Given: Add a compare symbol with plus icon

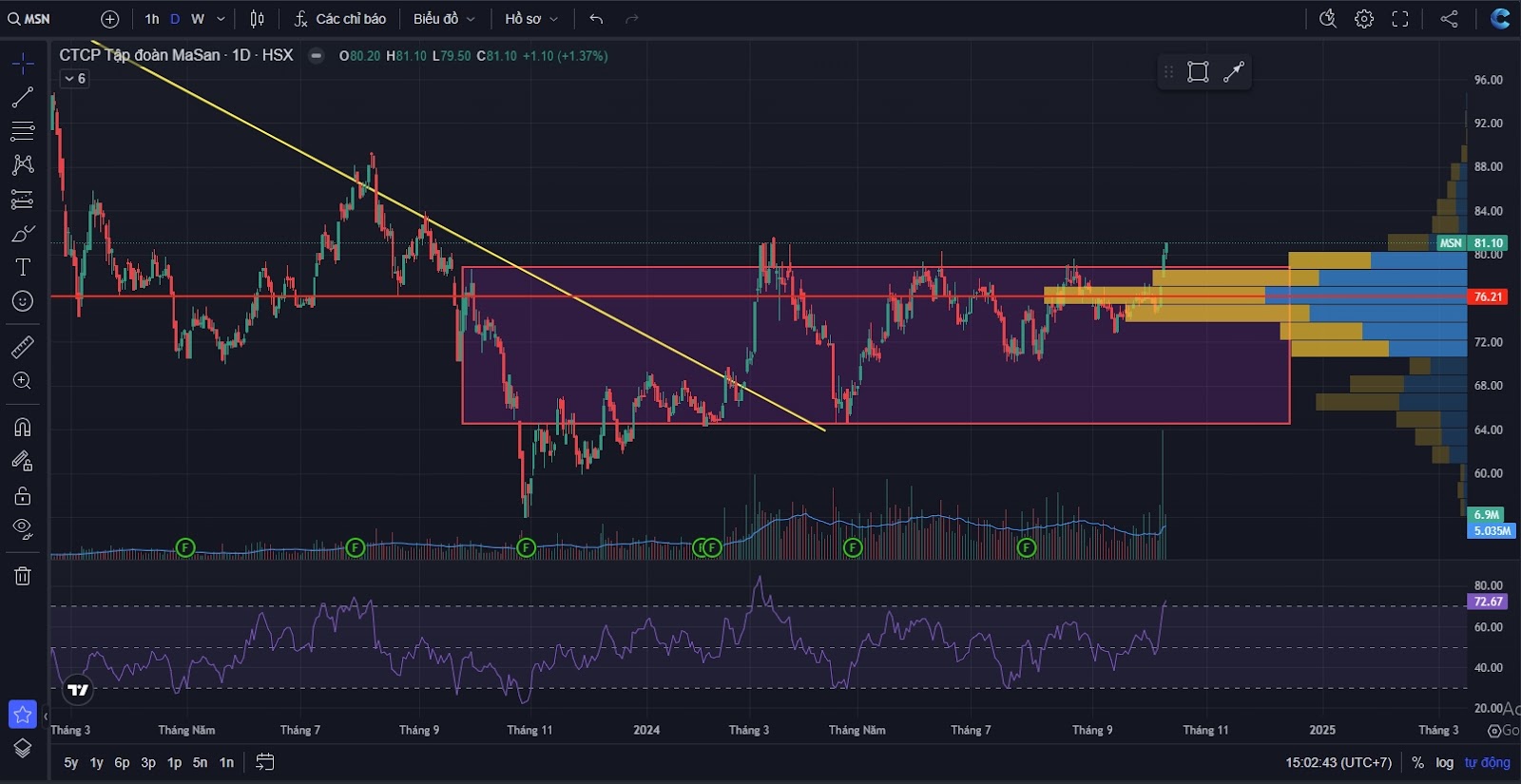Looking at the screenshot, I should [x=110, y=19].
